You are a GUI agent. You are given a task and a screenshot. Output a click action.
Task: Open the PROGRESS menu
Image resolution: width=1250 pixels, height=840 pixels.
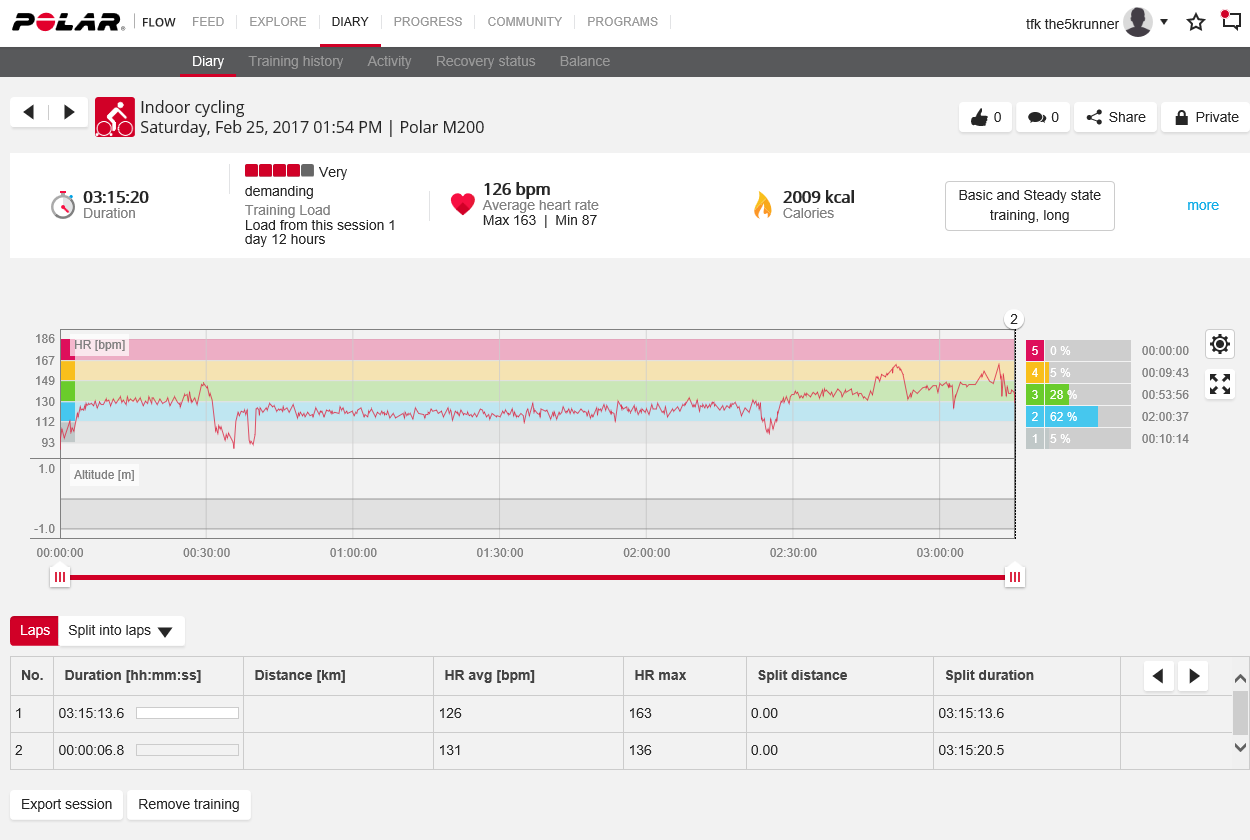point(428,22)
